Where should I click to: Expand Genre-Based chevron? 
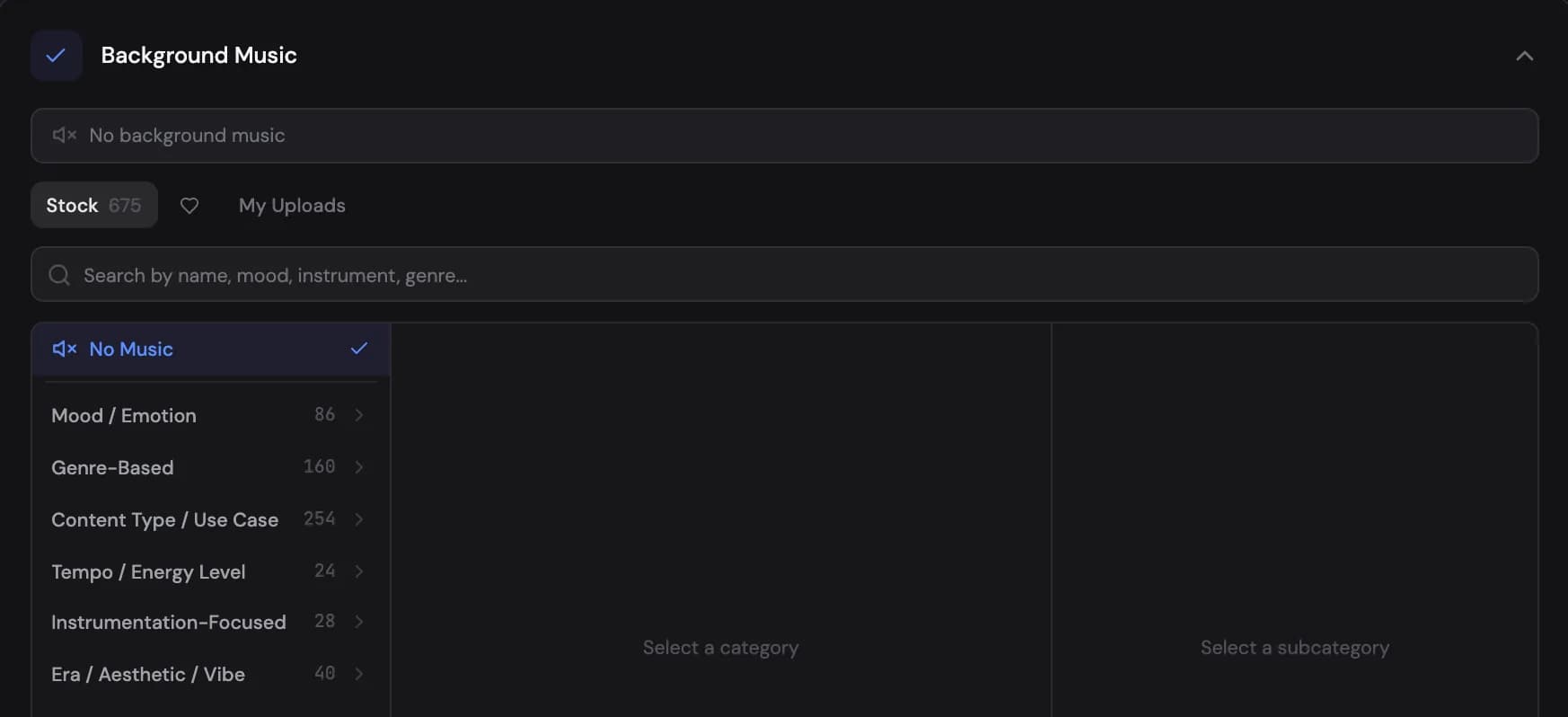359,467
